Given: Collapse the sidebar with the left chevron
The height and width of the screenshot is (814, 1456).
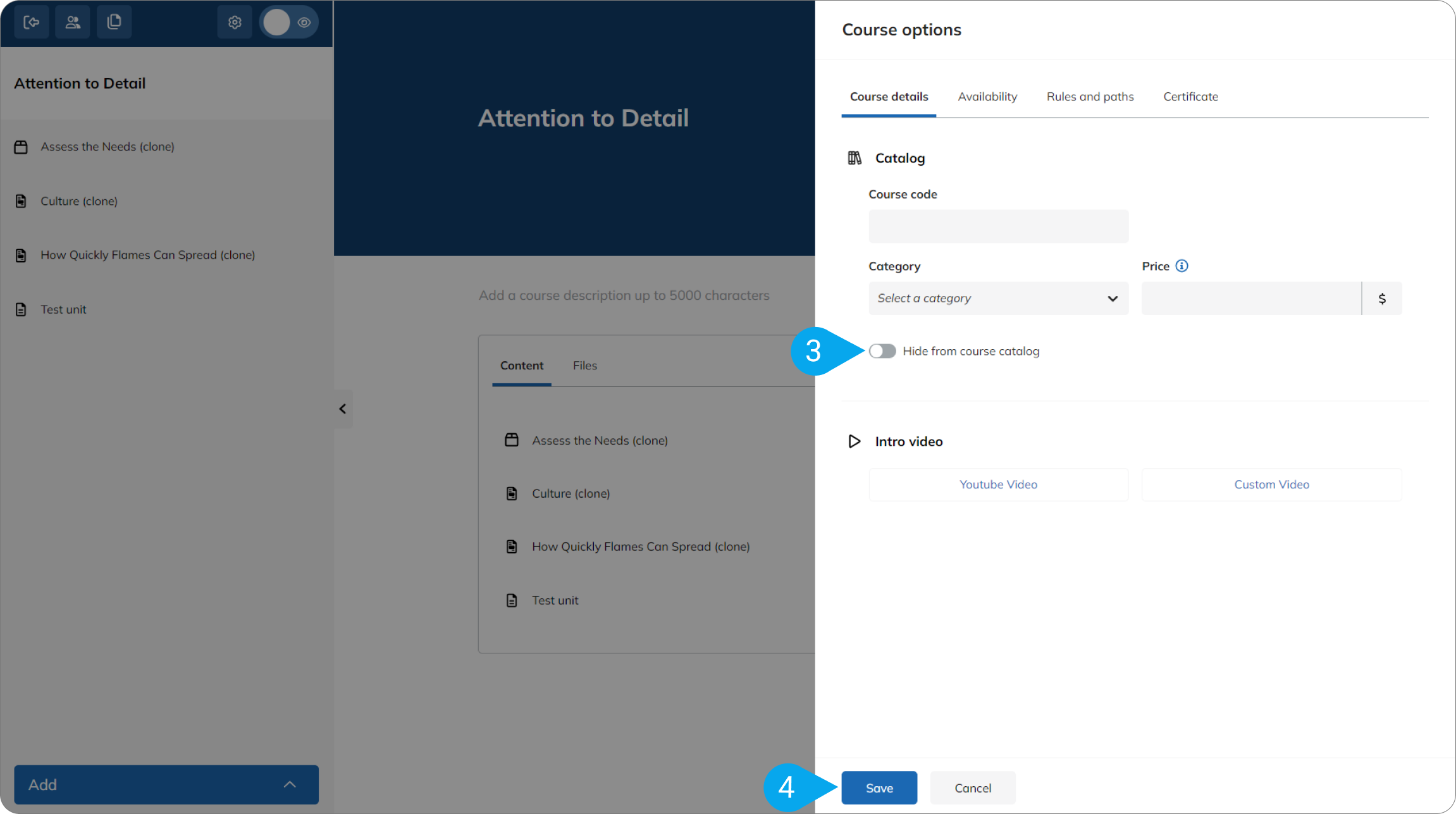Looking at the screenshot, I should point(343,409).
